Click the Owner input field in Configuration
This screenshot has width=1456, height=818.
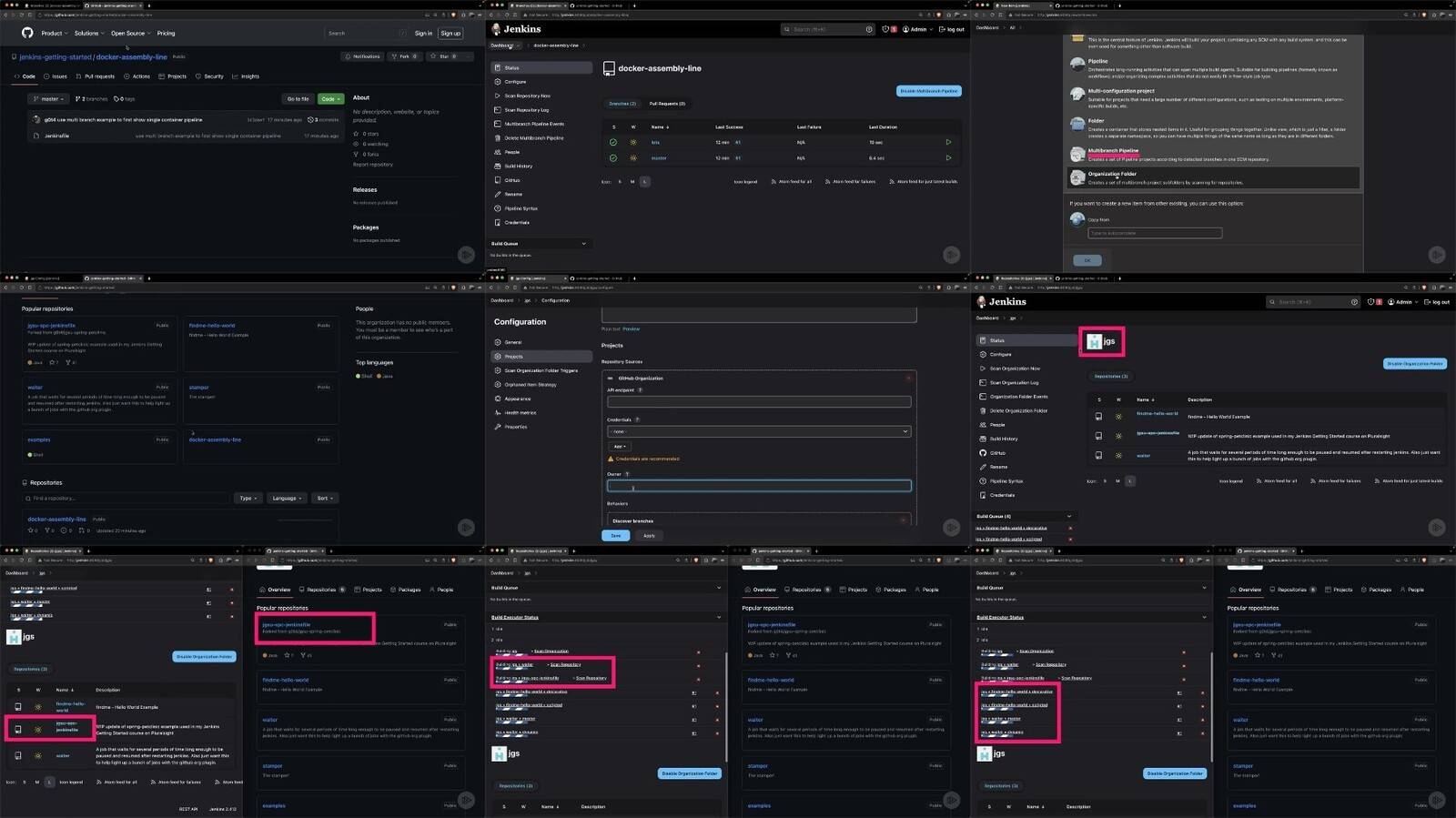(x=759, y=487)
